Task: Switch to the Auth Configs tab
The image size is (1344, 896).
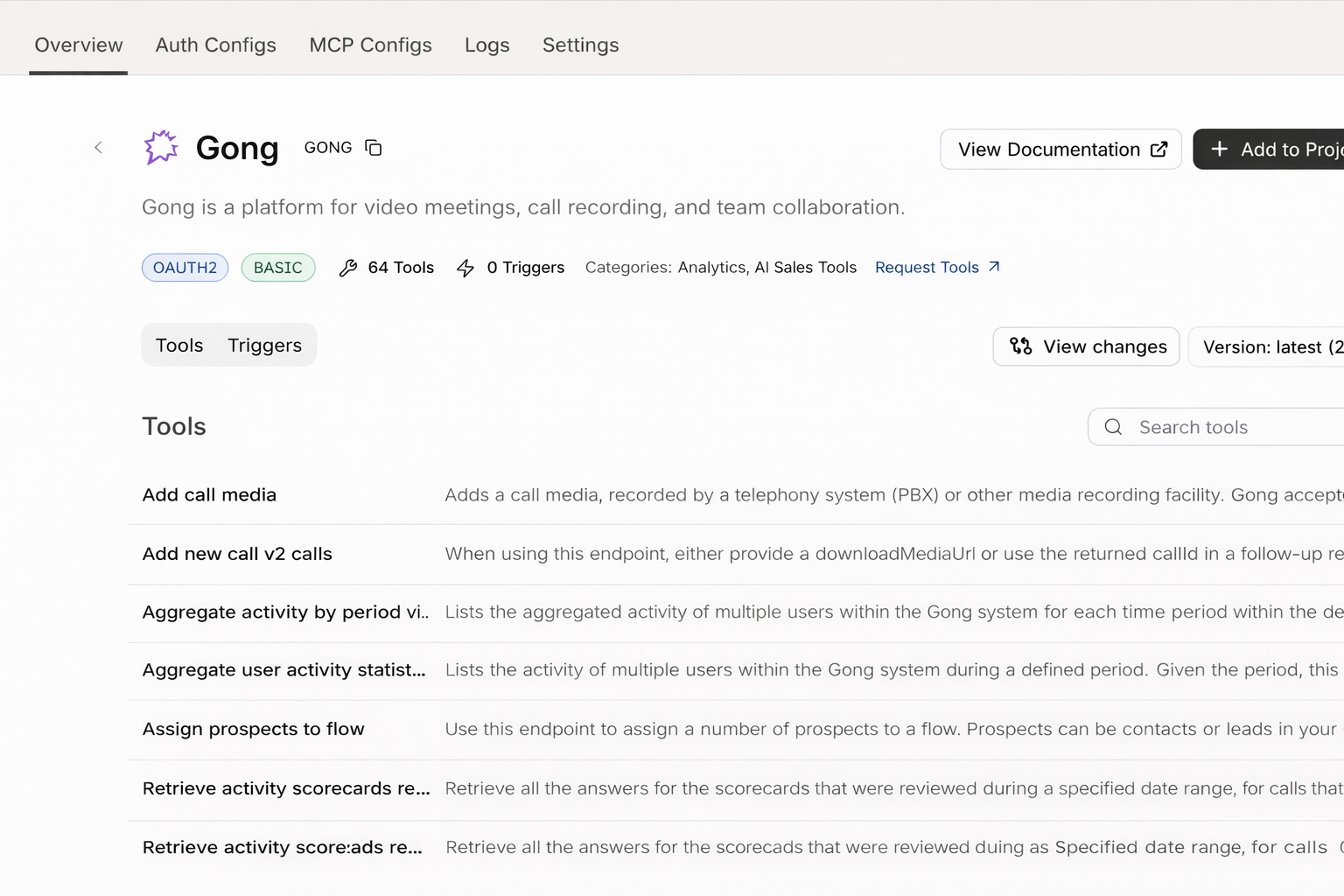Action: pyautogui.click(x=215, y=45)
